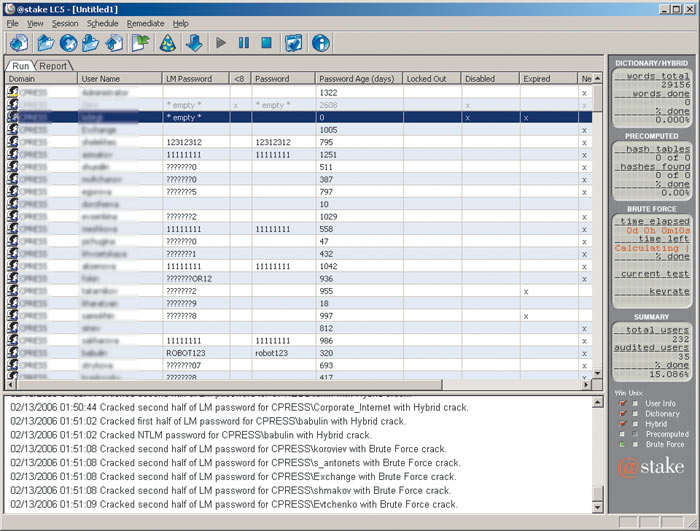Viewport: 700px width, 531px height.
Task: Click the accounts table scroll up arrow
Action: coord(597,79)
